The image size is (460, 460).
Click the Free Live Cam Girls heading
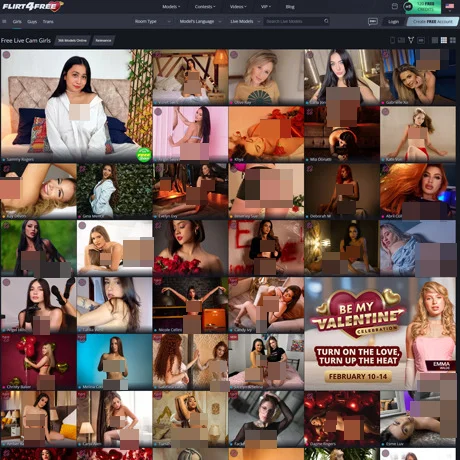(26, 41)
